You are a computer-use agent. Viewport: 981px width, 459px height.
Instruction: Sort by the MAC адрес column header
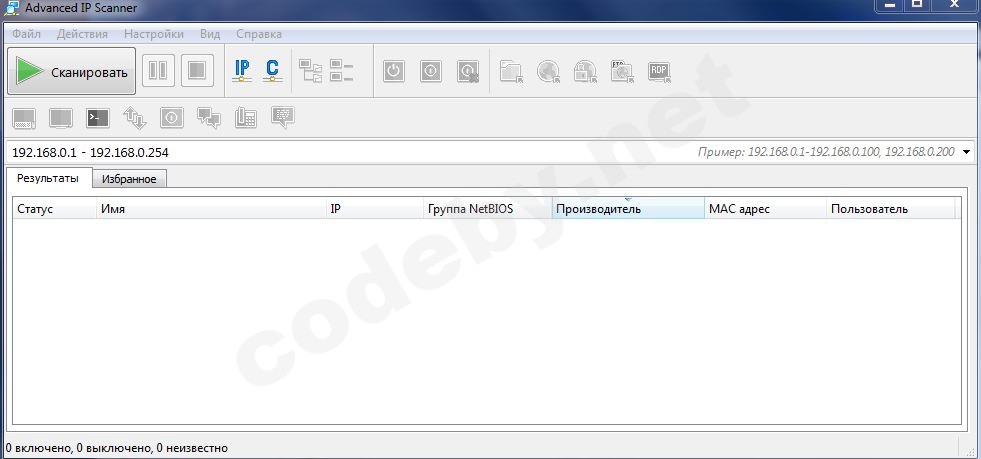tap(765, 209)
